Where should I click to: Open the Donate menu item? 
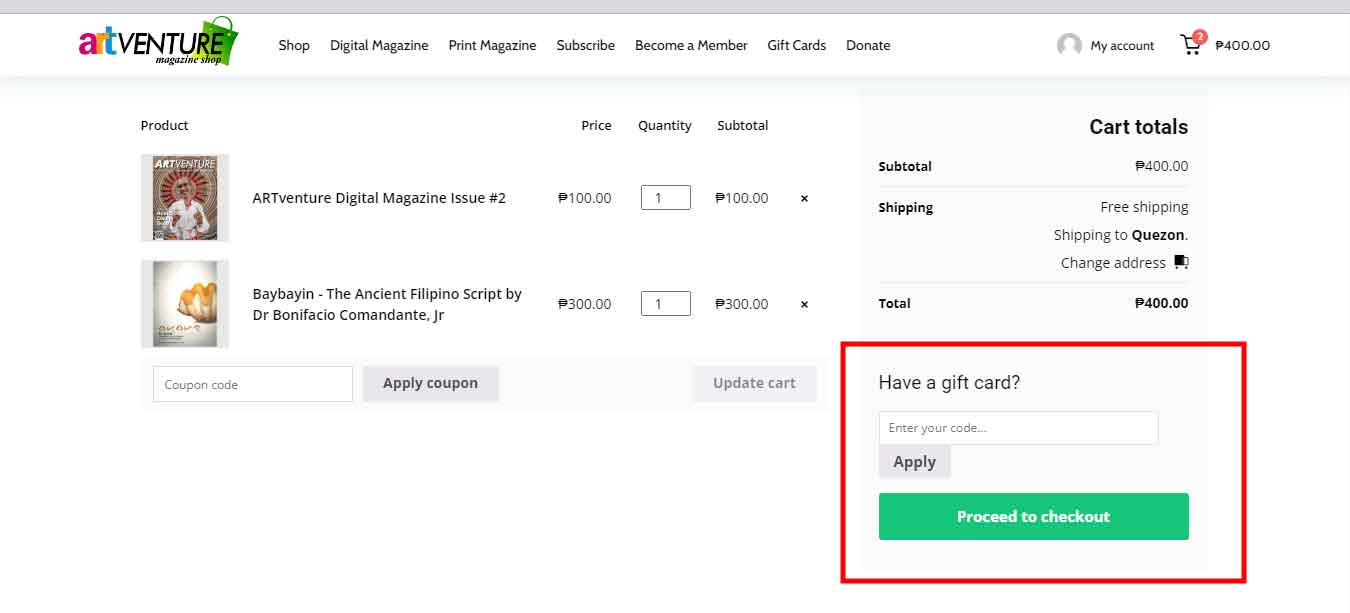868,45
